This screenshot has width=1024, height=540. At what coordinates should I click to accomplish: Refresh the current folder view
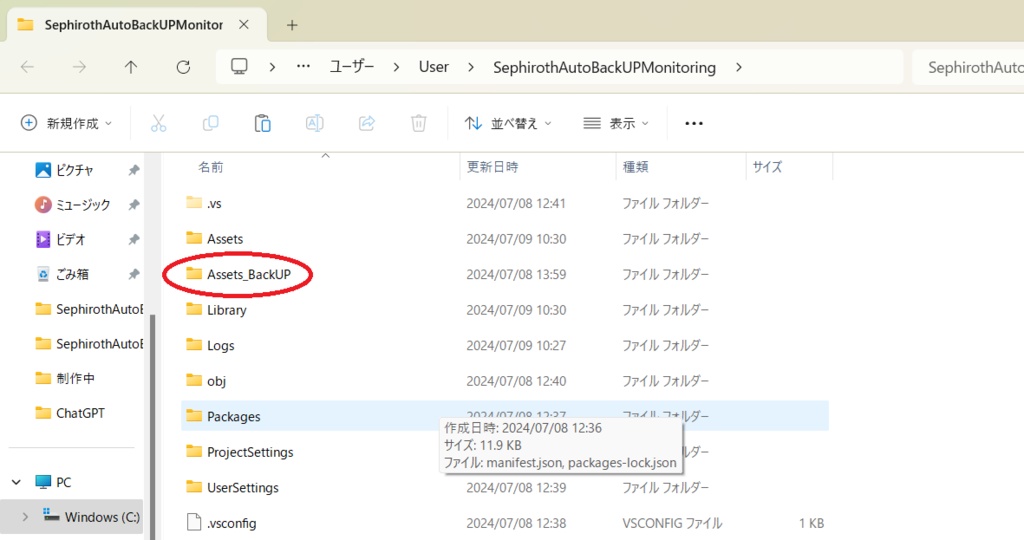click(x=184, y=67)
